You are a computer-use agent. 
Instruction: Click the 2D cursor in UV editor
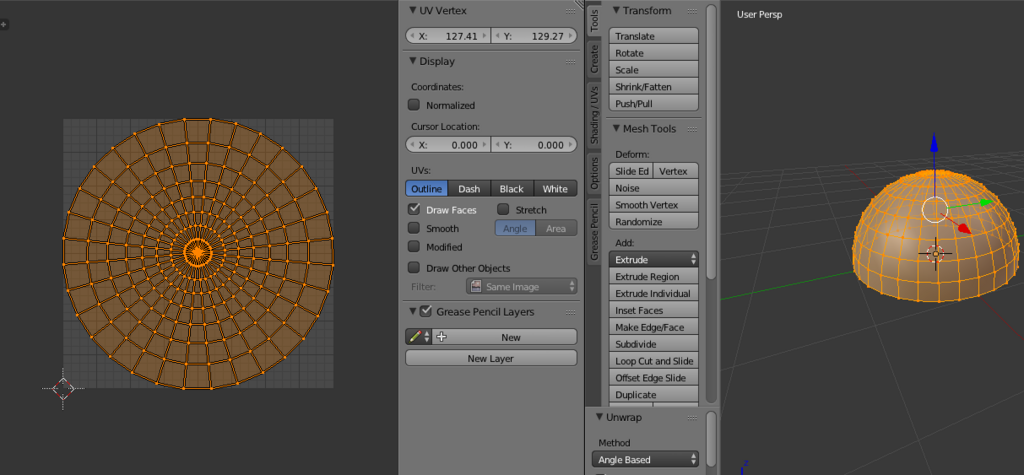click(x=63, y=388)
